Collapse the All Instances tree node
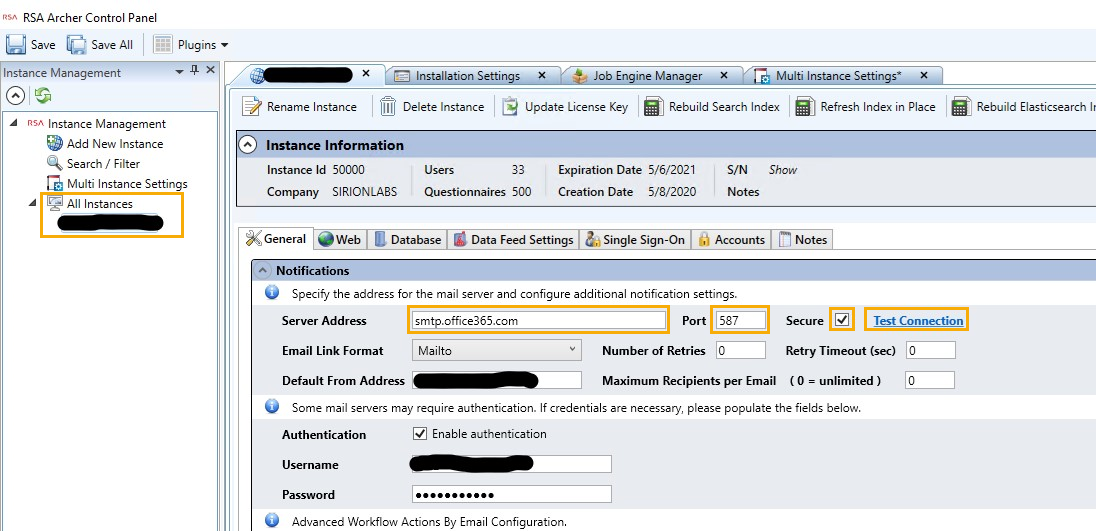 click(31, 203)
